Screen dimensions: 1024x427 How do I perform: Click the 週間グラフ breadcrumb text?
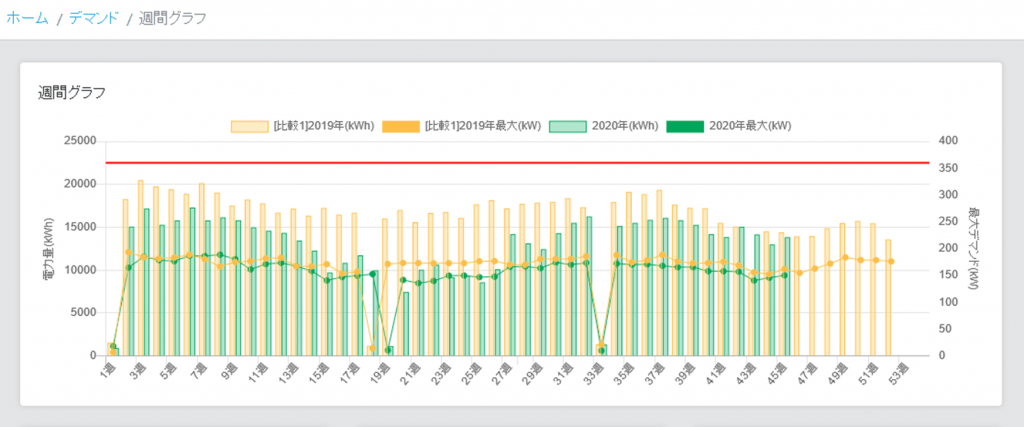(173, 18)
